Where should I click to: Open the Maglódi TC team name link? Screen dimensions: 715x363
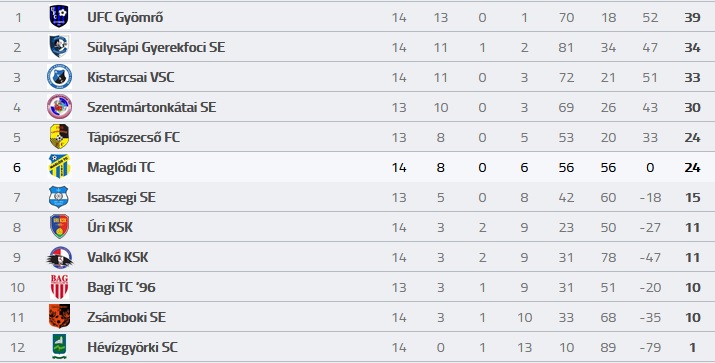(x=121, y=167)
